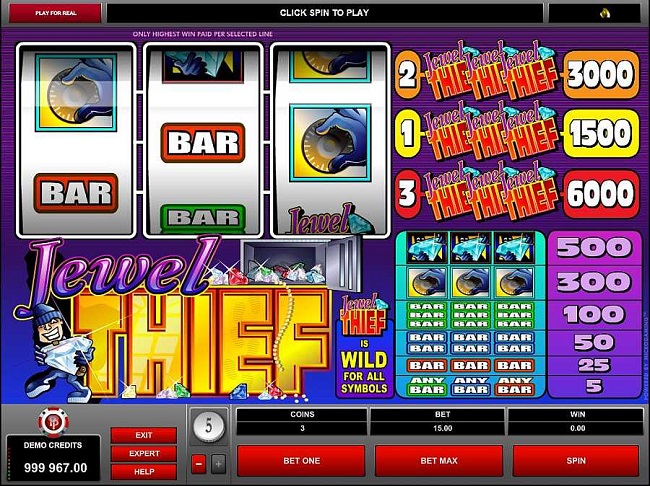Screen dimensions: 650x486
Task: Start the reels with the SPIN button
Action: (x=576, y=461)
